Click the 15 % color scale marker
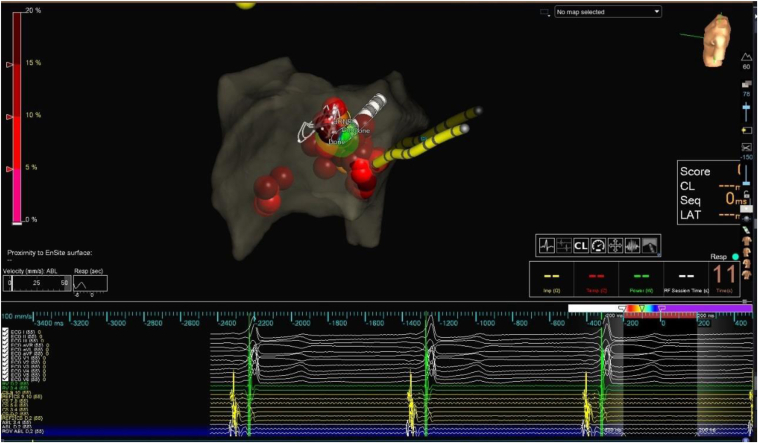Viewport: 758px width, 443px height. tap(9, 64)
